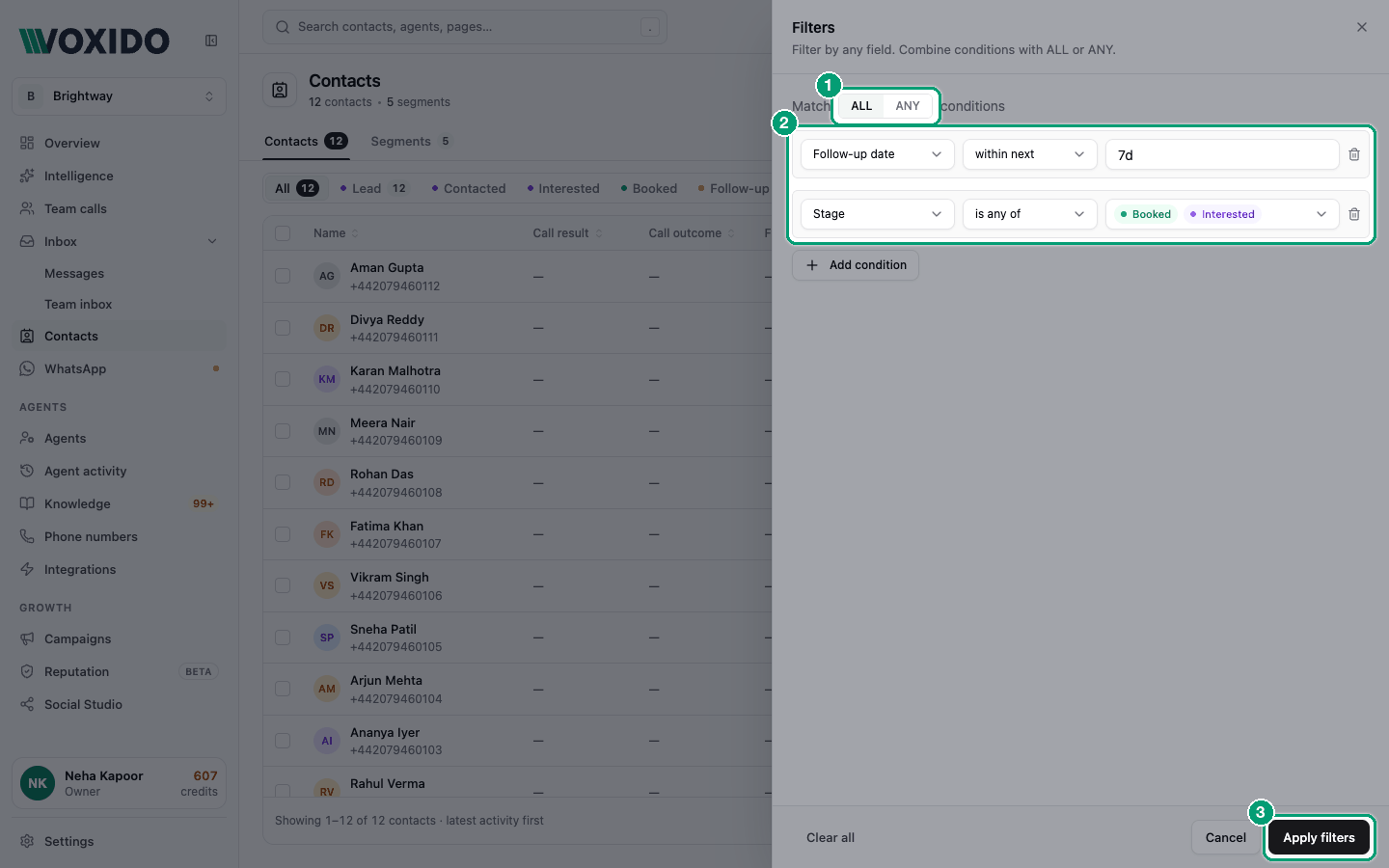Open the Knowledge base

coord(120,503)
